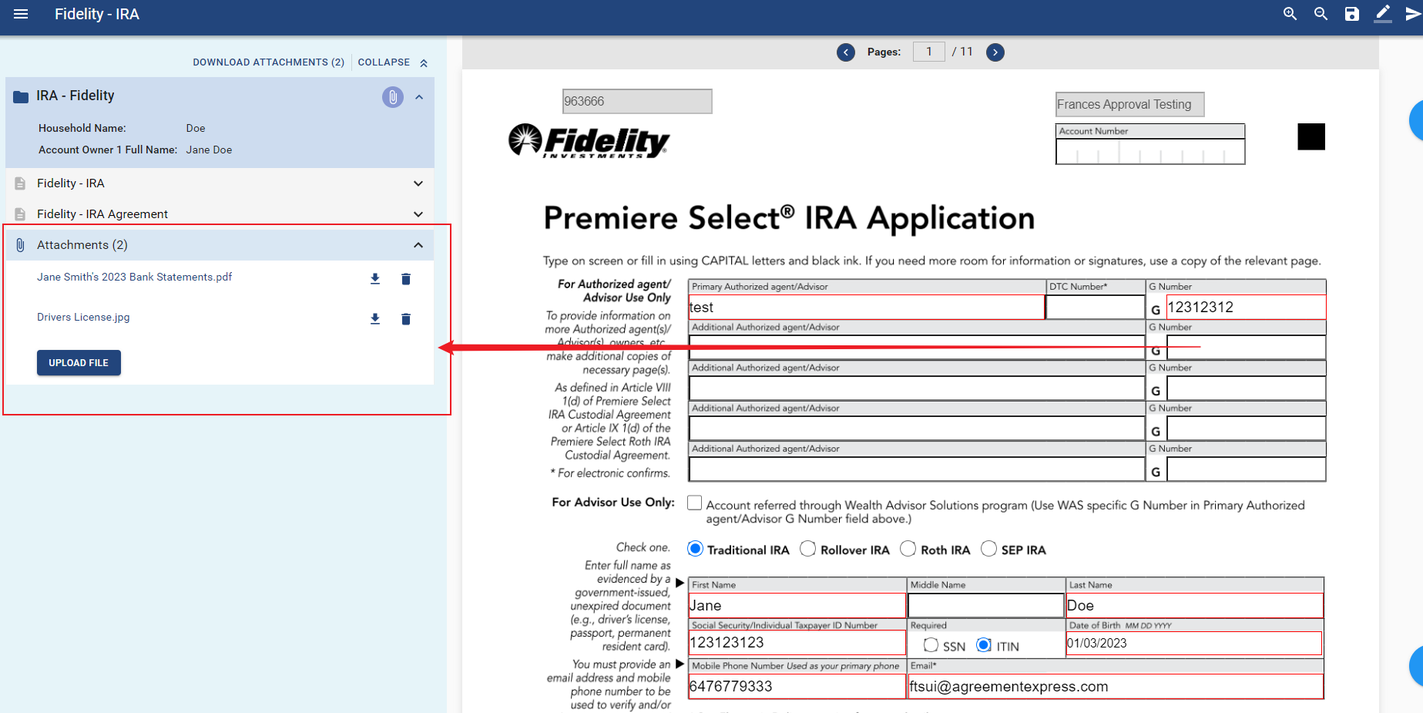
Task: Click Account Owner 1 name Jane Doe
Action: 209,150
